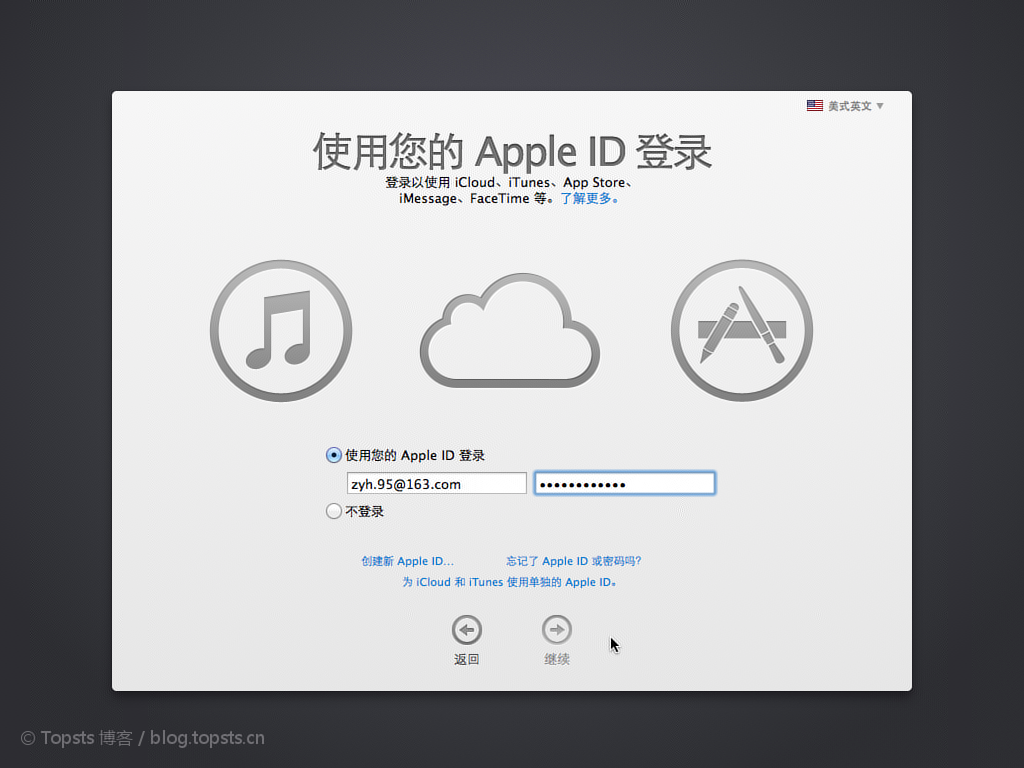
Task: Open the 了解更多 link
Action: tap(589, 199)
